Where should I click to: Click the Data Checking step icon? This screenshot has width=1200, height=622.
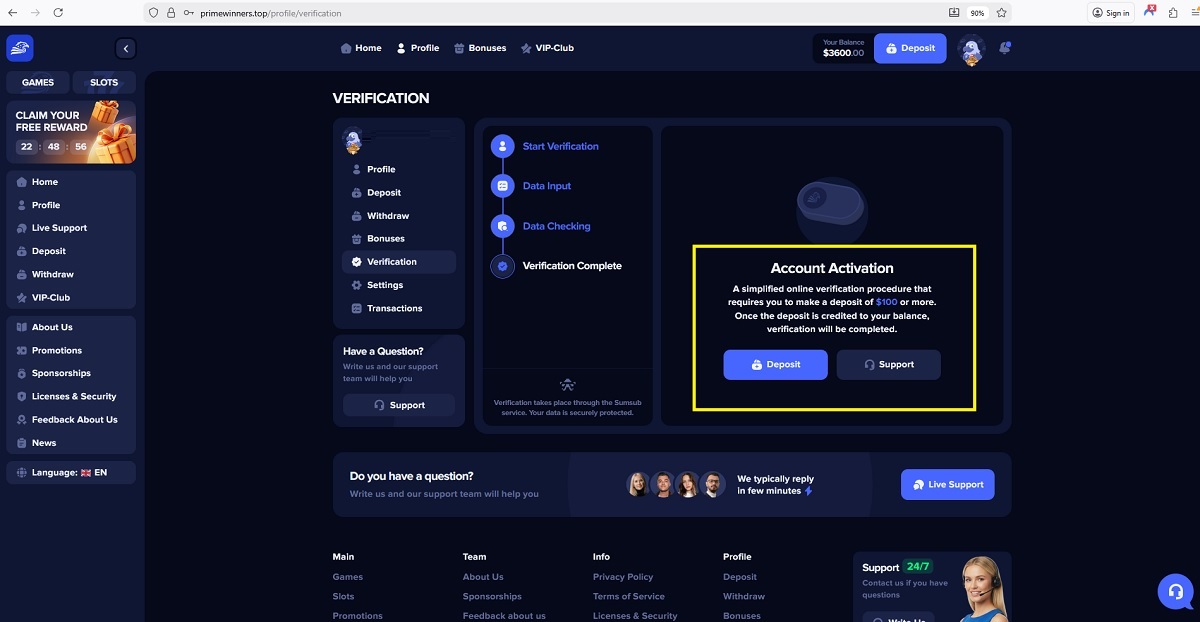(x=502, y=226)
